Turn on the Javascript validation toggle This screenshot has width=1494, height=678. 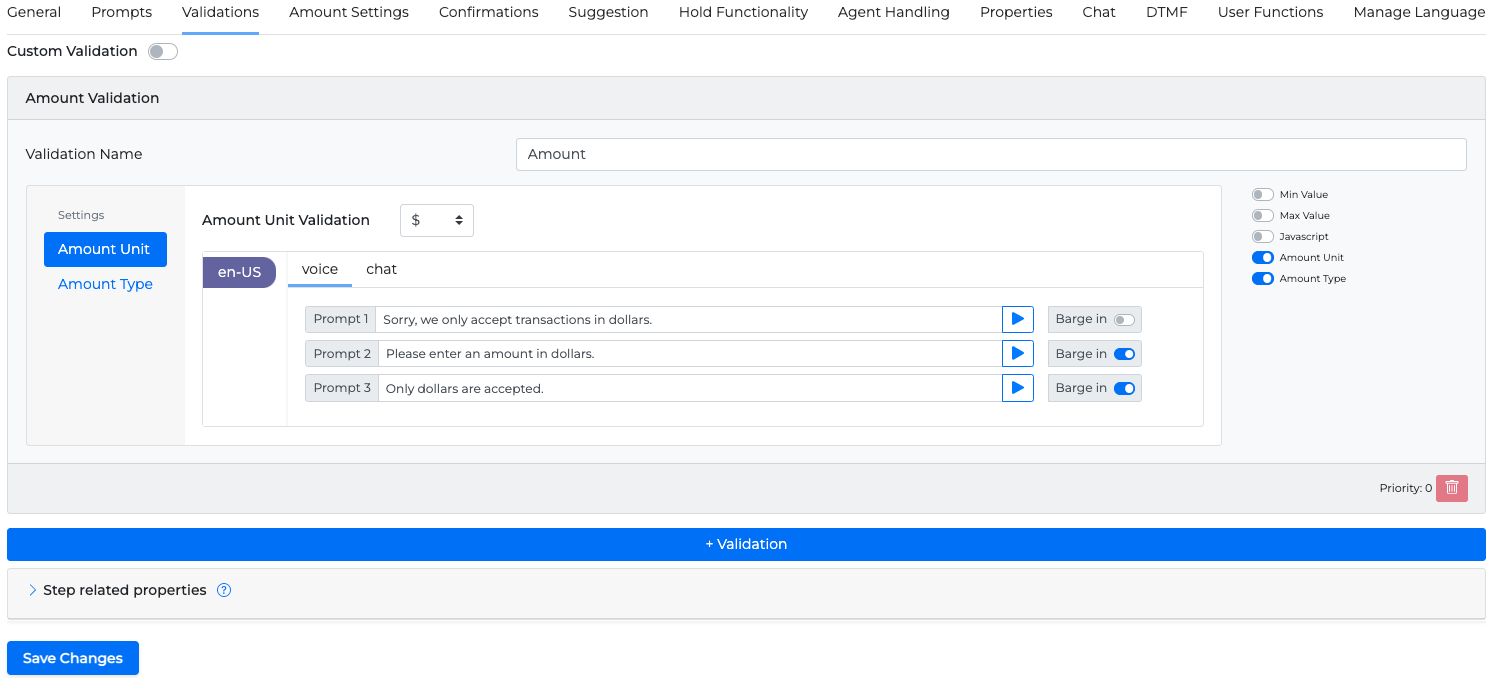point(1262,237)
